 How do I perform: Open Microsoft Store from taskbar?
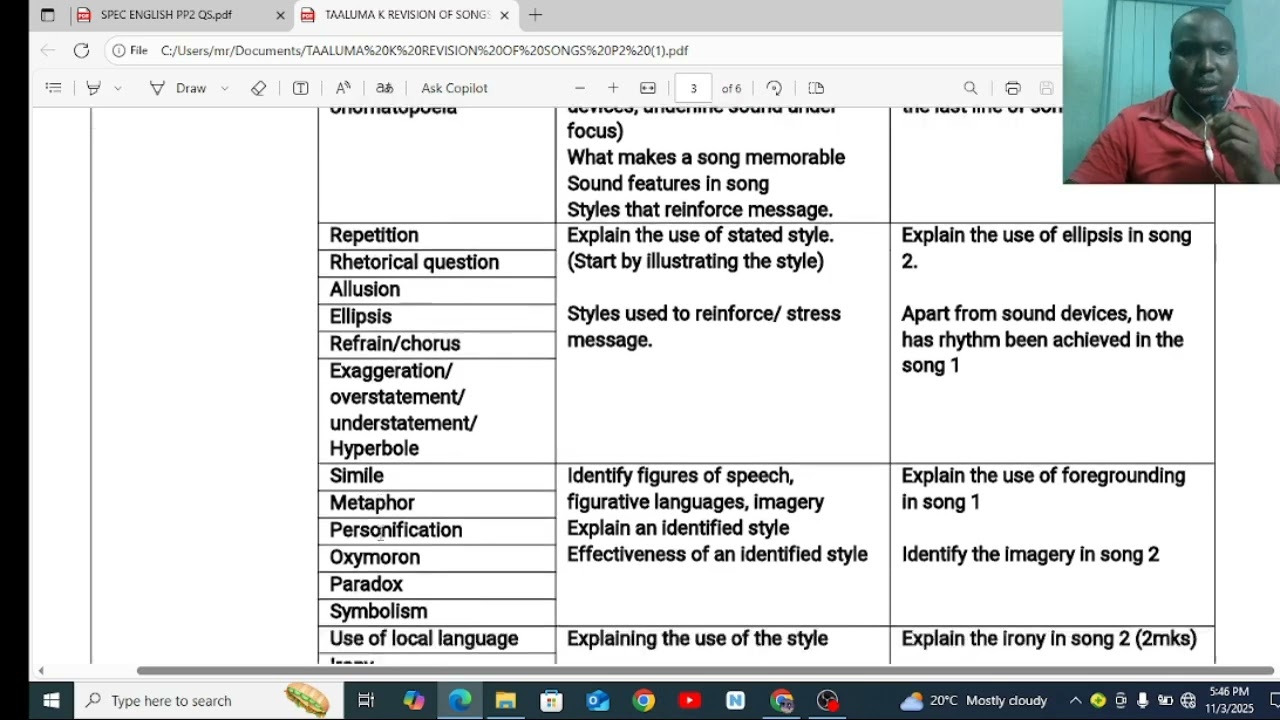(x=551, y=700)
